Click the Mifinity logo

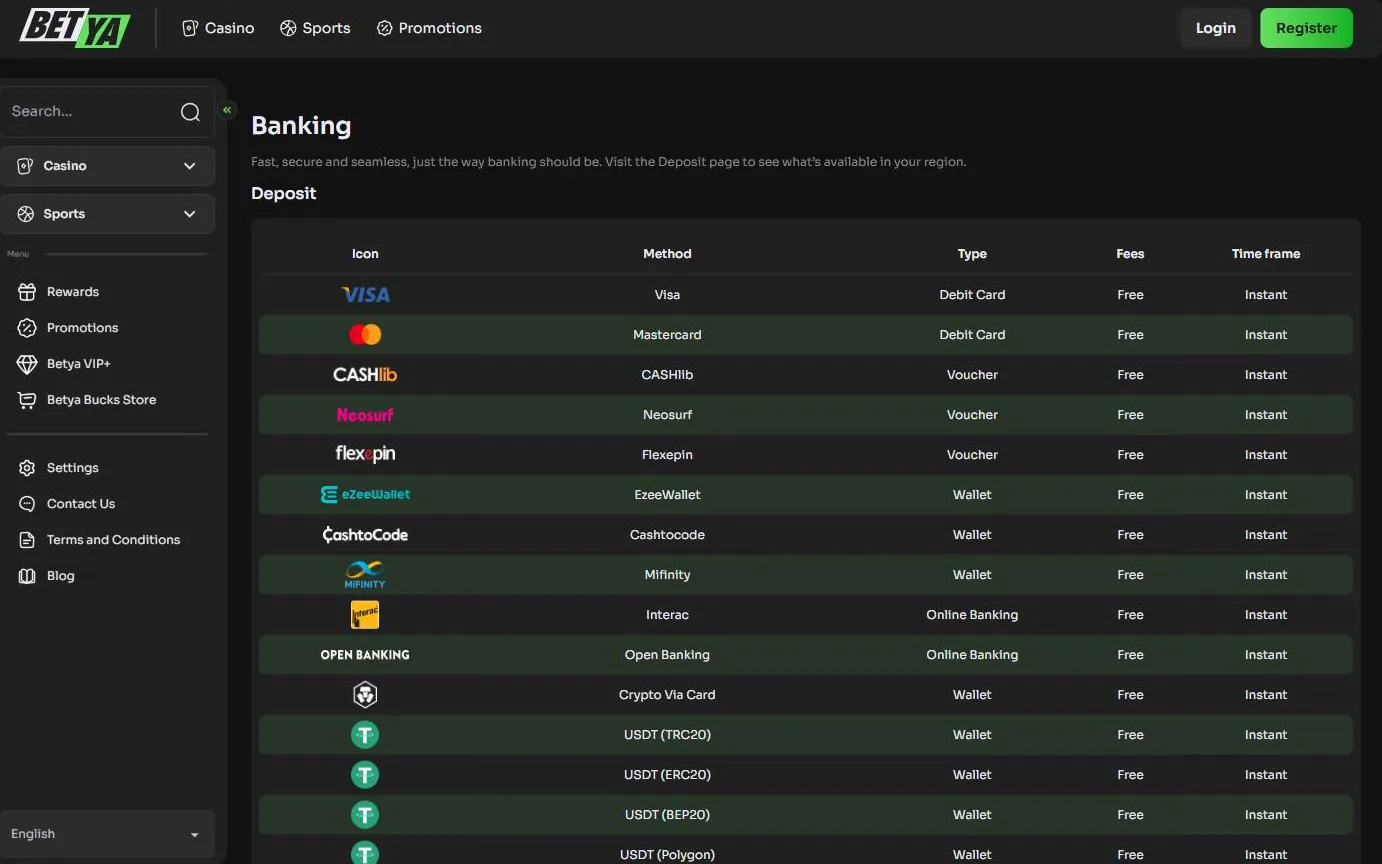pos(365,575)
